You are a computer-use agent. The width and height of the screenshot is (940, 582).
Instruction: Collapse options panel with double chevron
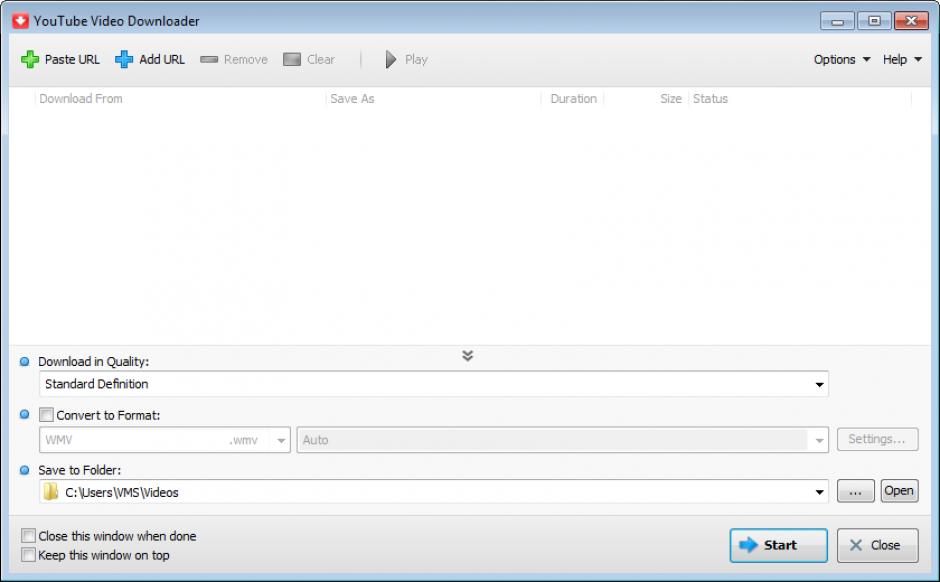(x=468, y=355)
